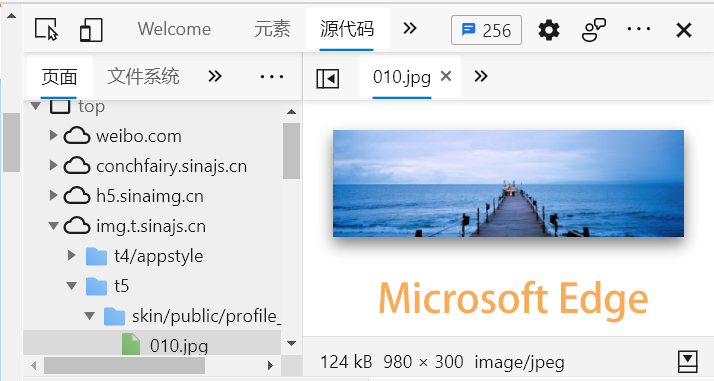Click the green 010.jpg file icon
This screenshot has width=714, height=381.
pos(131,344)
